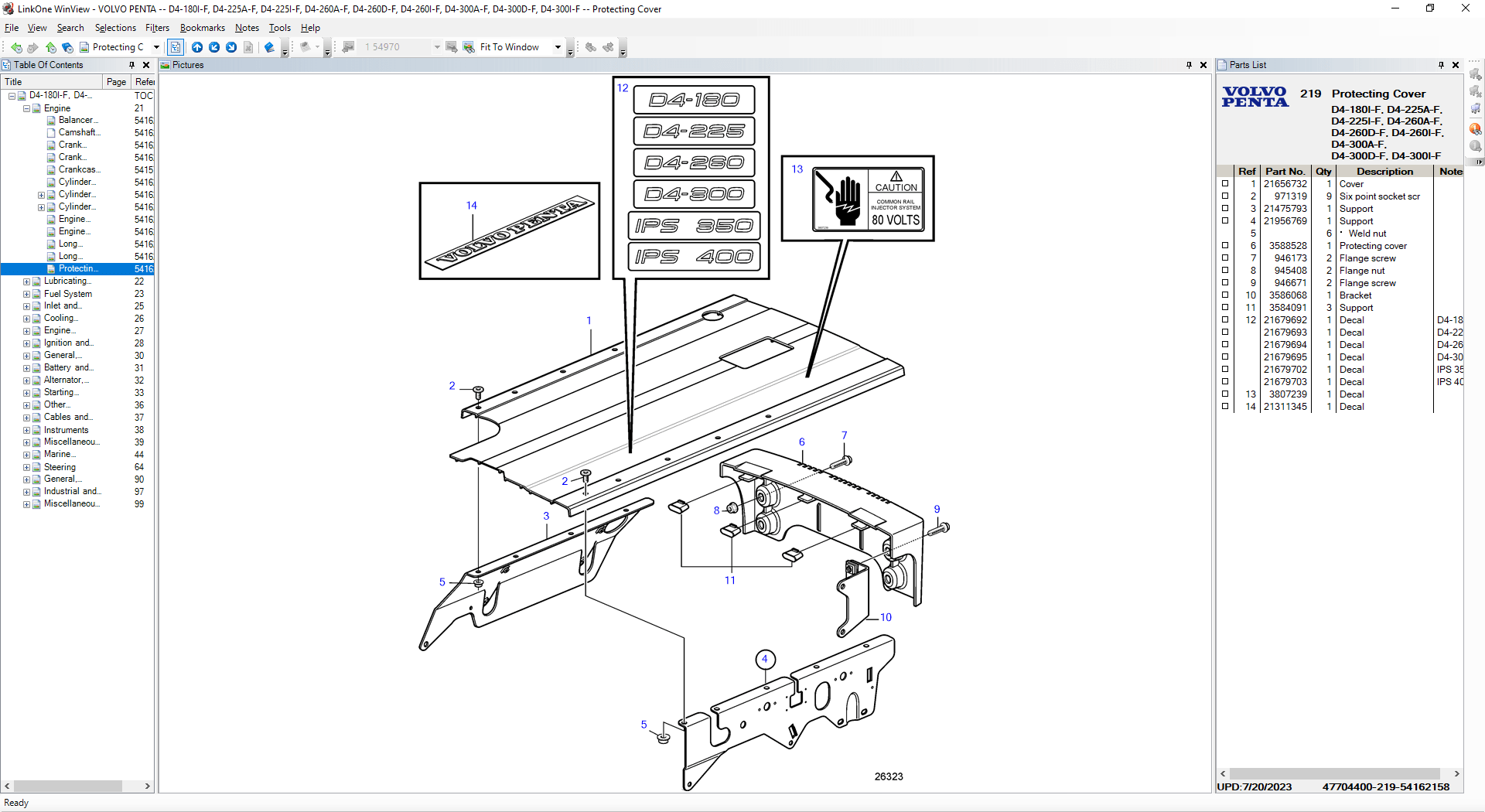The height and width of the screenshot is (812, 1485).
Task: Click the greyed note tag icon
Action: (305, 47)
